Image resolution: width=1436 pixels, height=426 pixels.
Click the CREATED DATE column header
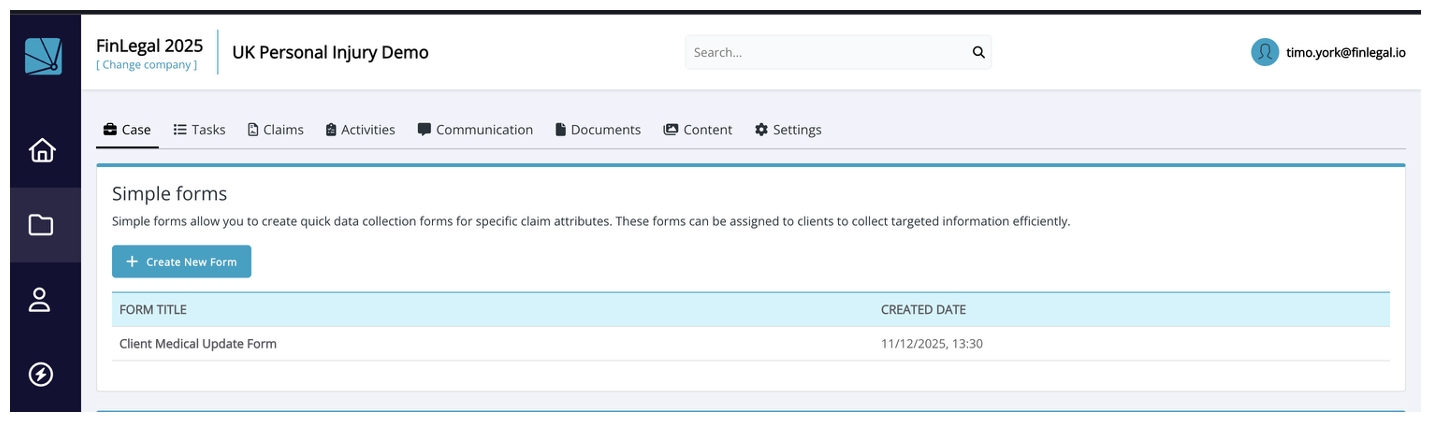(923, 310)
